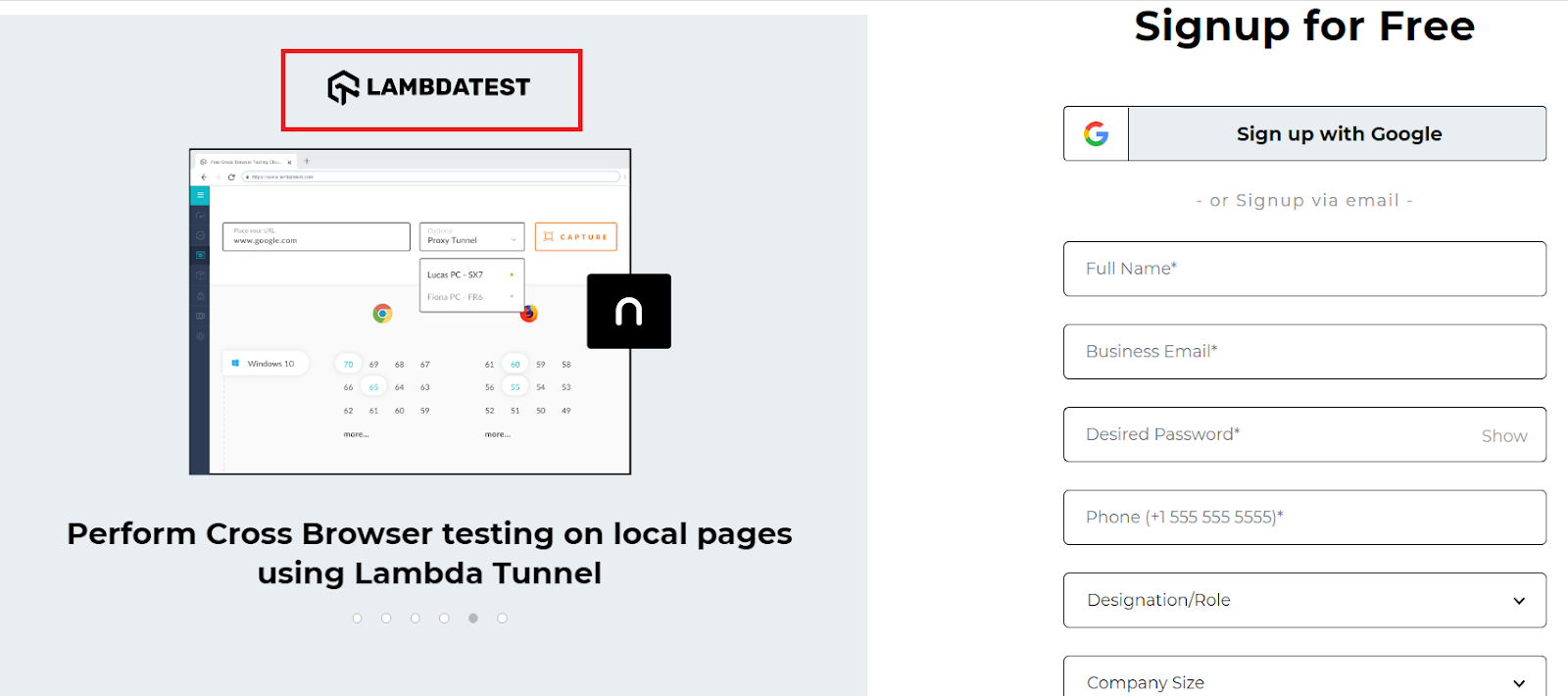Click into the Business Email field

pos(1303,352)
